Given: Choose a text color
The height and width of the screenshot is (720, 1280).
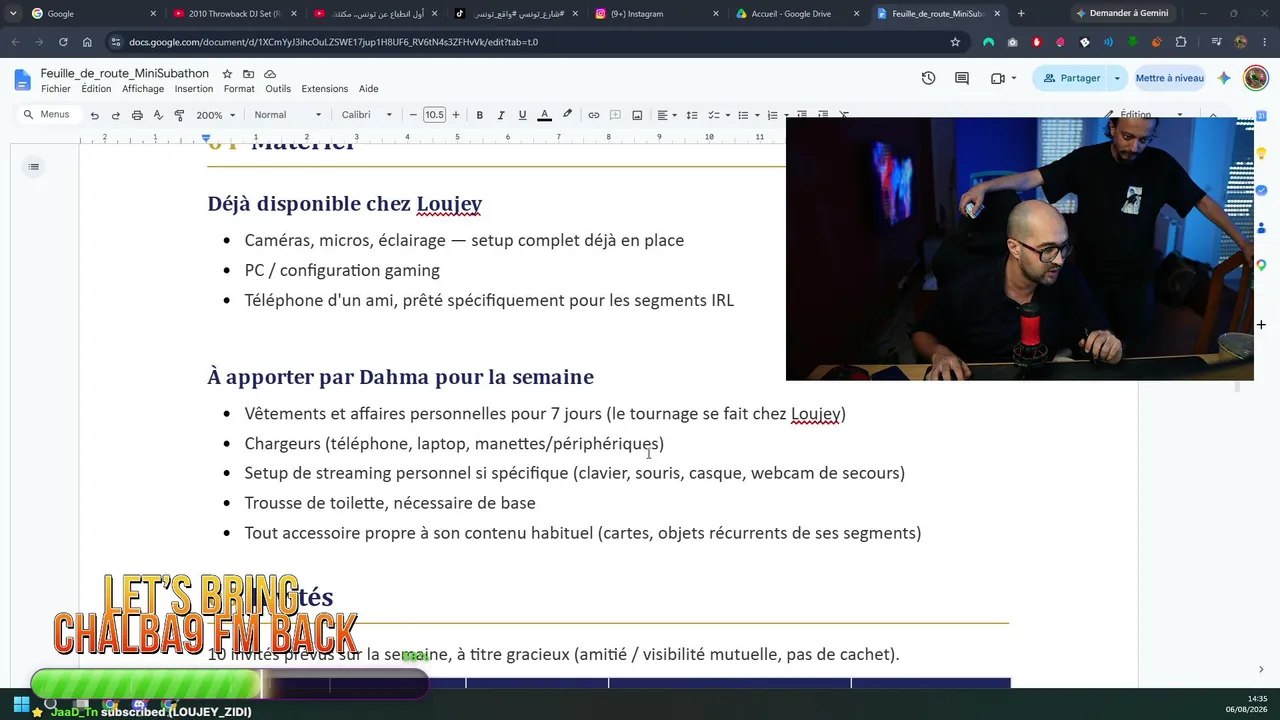Looking at the screenshot, I should click(545, 115).
